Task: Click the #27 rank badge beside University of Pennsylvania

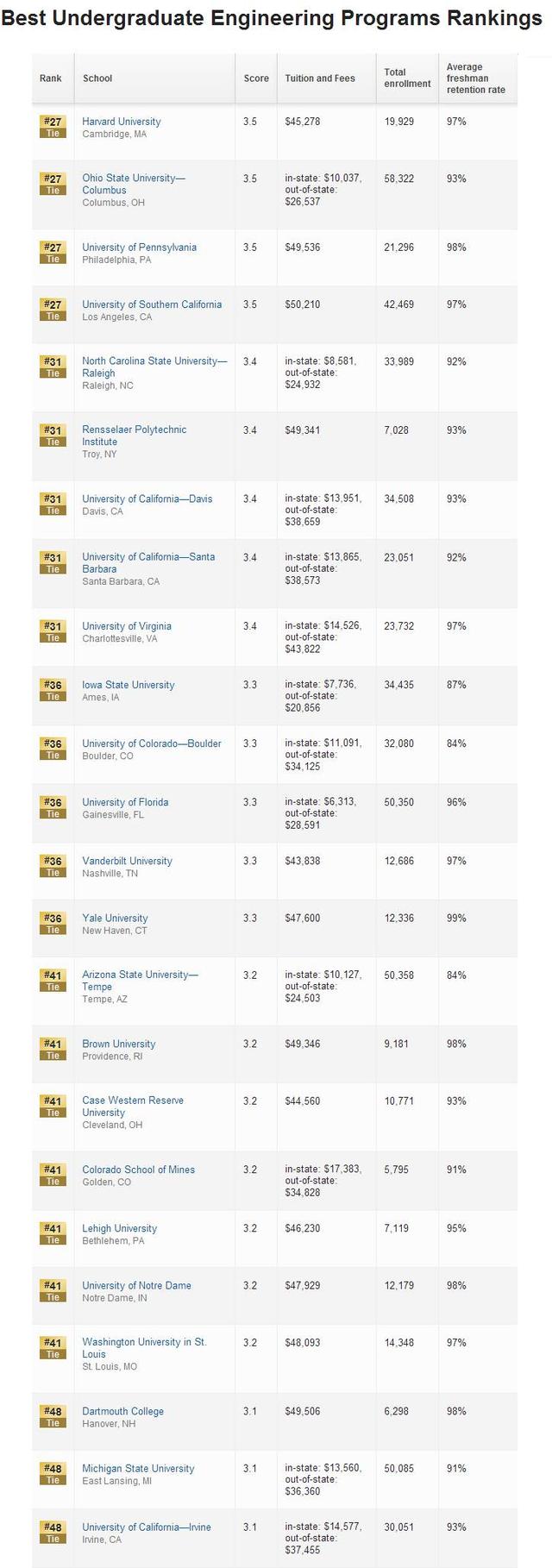Action: coord(53,253)
